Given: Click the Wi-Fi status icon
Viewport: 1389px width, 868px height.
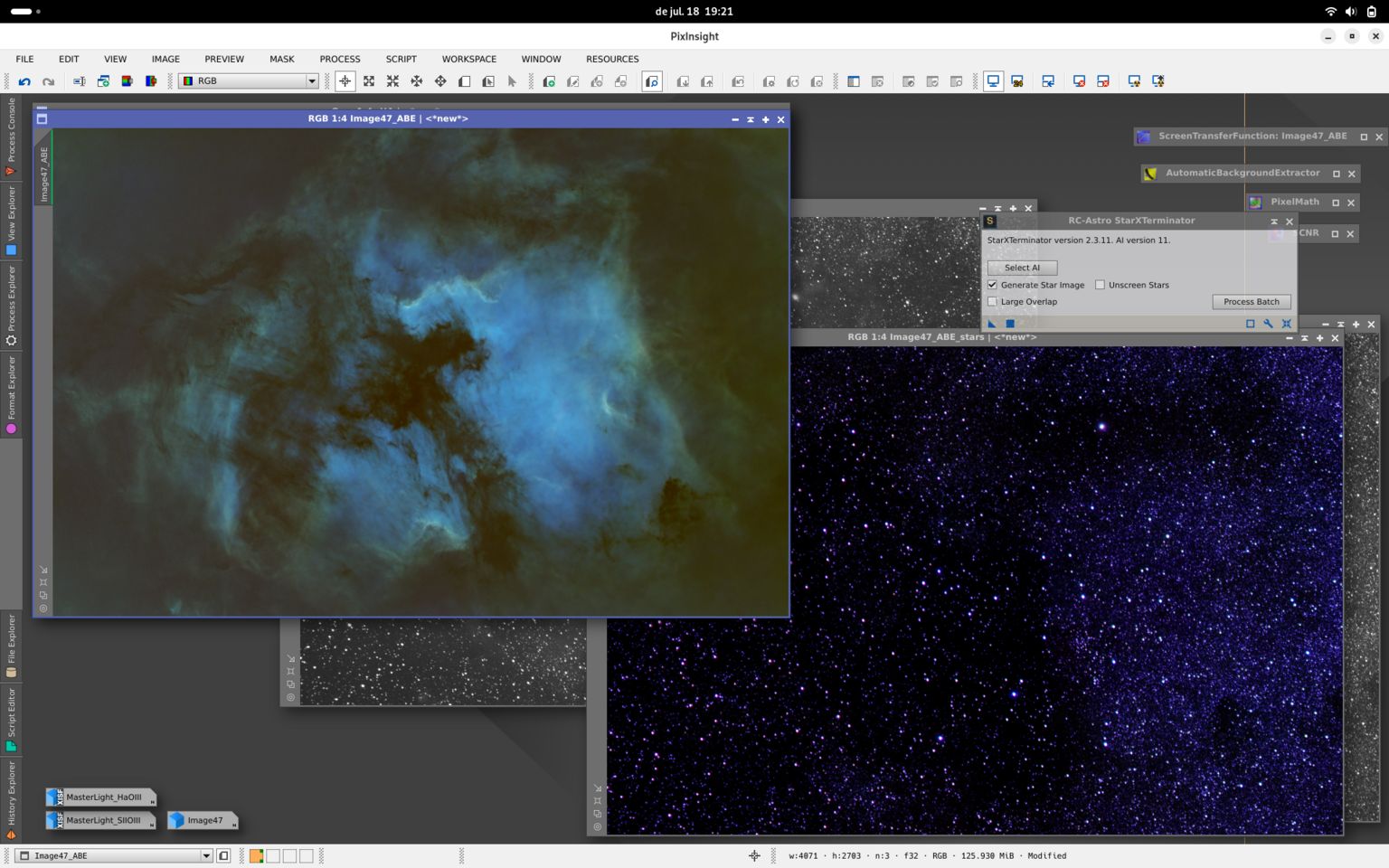Looking at the screenshot, I should (x=1330, y=12).
